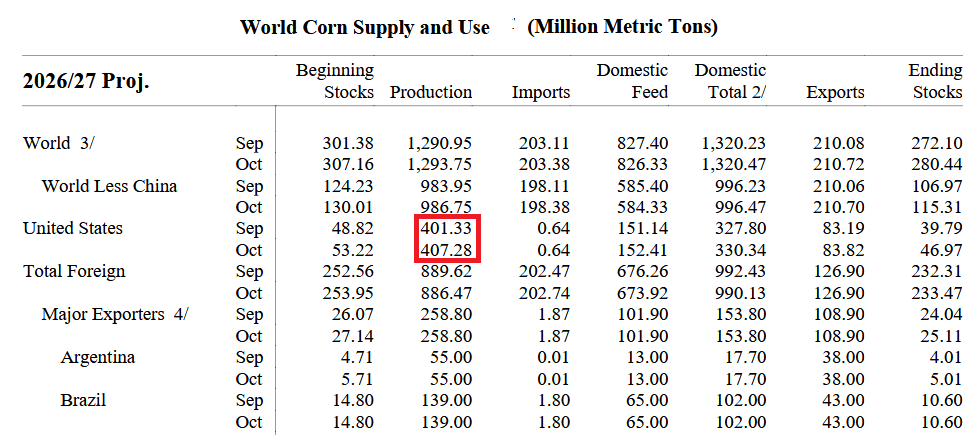Select Brazil Oct exports value 43.00

844,422
